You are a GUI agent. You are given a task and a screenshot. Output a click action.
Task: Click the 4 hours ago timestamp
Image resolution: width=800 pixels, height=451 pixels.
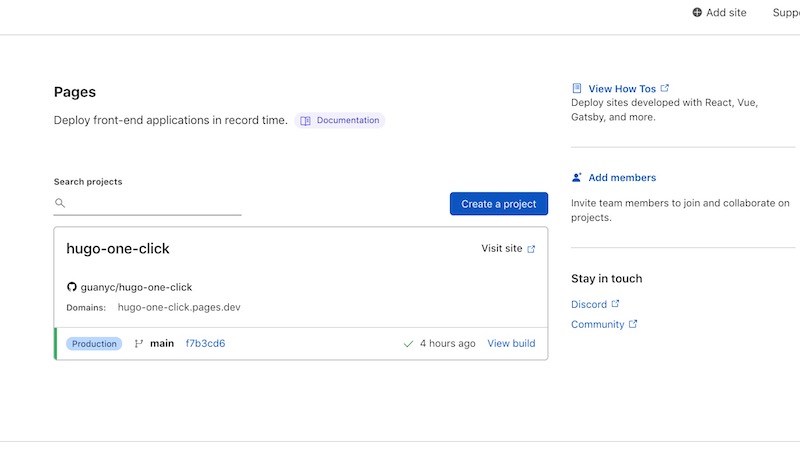447,343
